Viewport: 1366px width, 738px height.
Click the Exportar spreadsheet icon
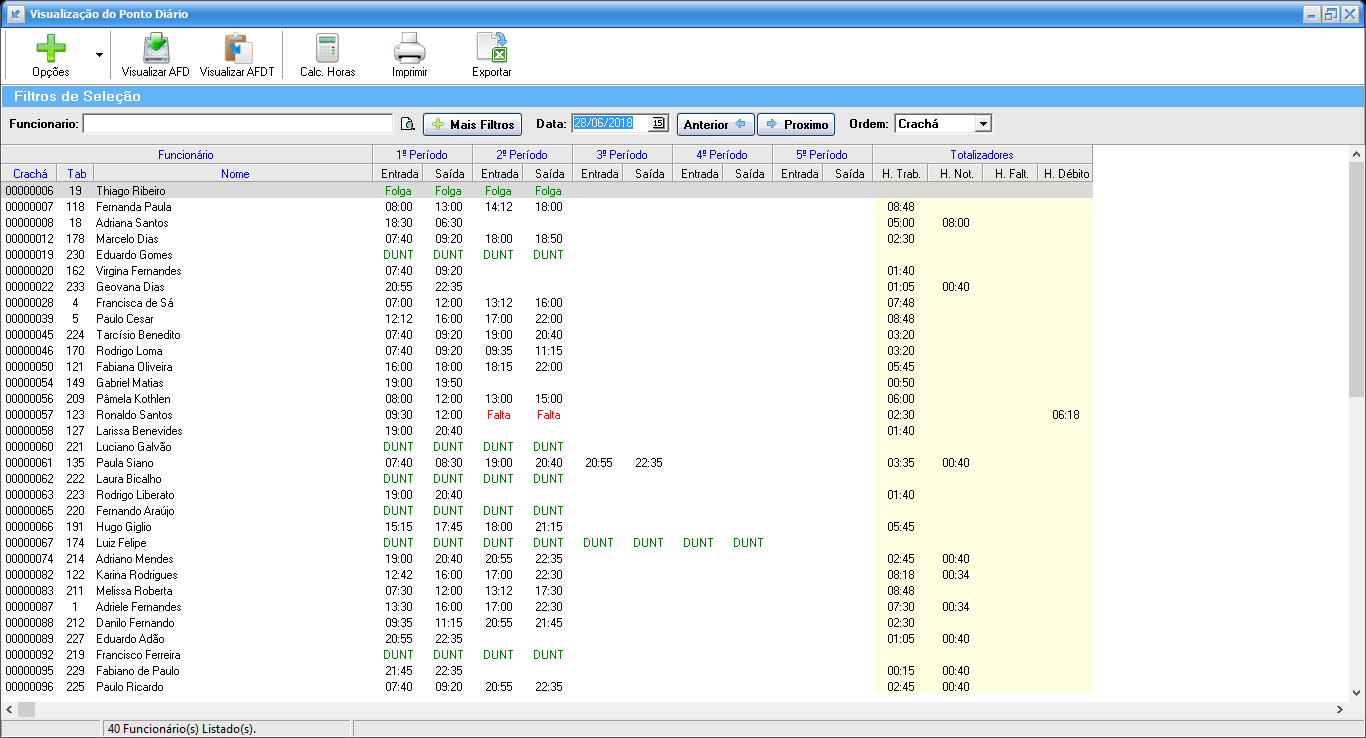[491, 50]
